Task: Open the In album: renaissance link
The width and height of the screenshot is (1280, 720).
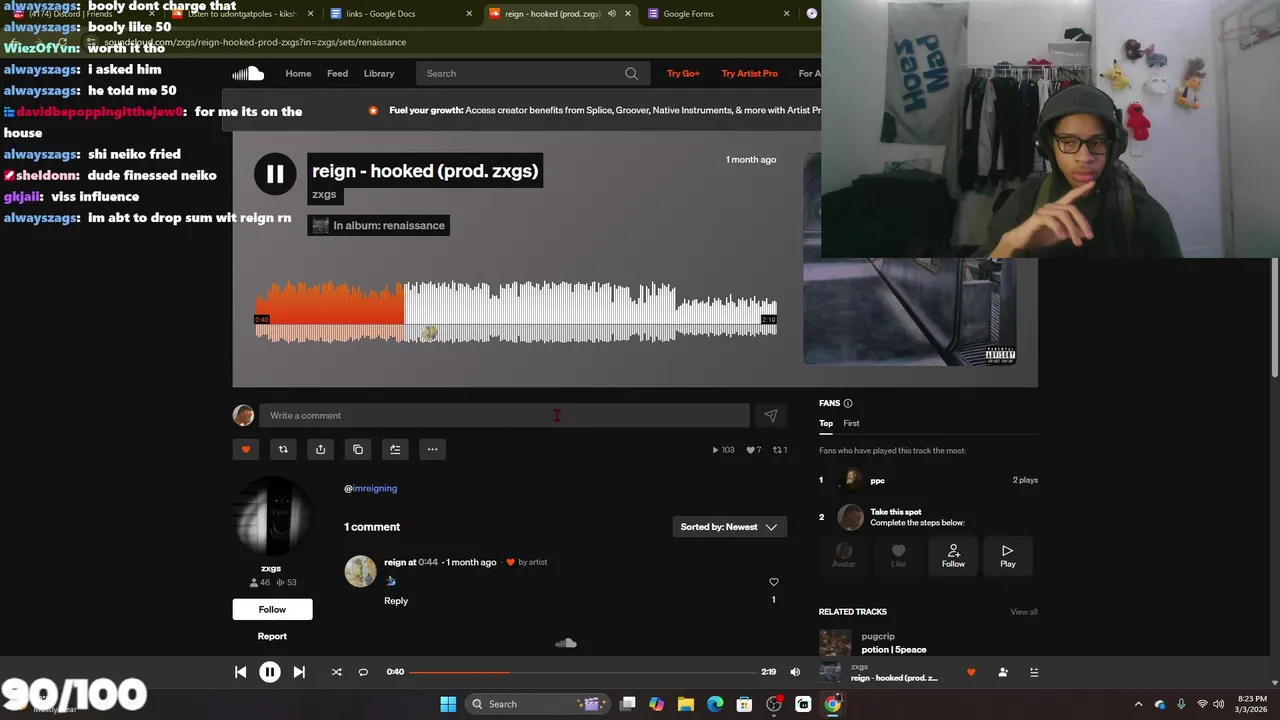Action: click(378, 225)
